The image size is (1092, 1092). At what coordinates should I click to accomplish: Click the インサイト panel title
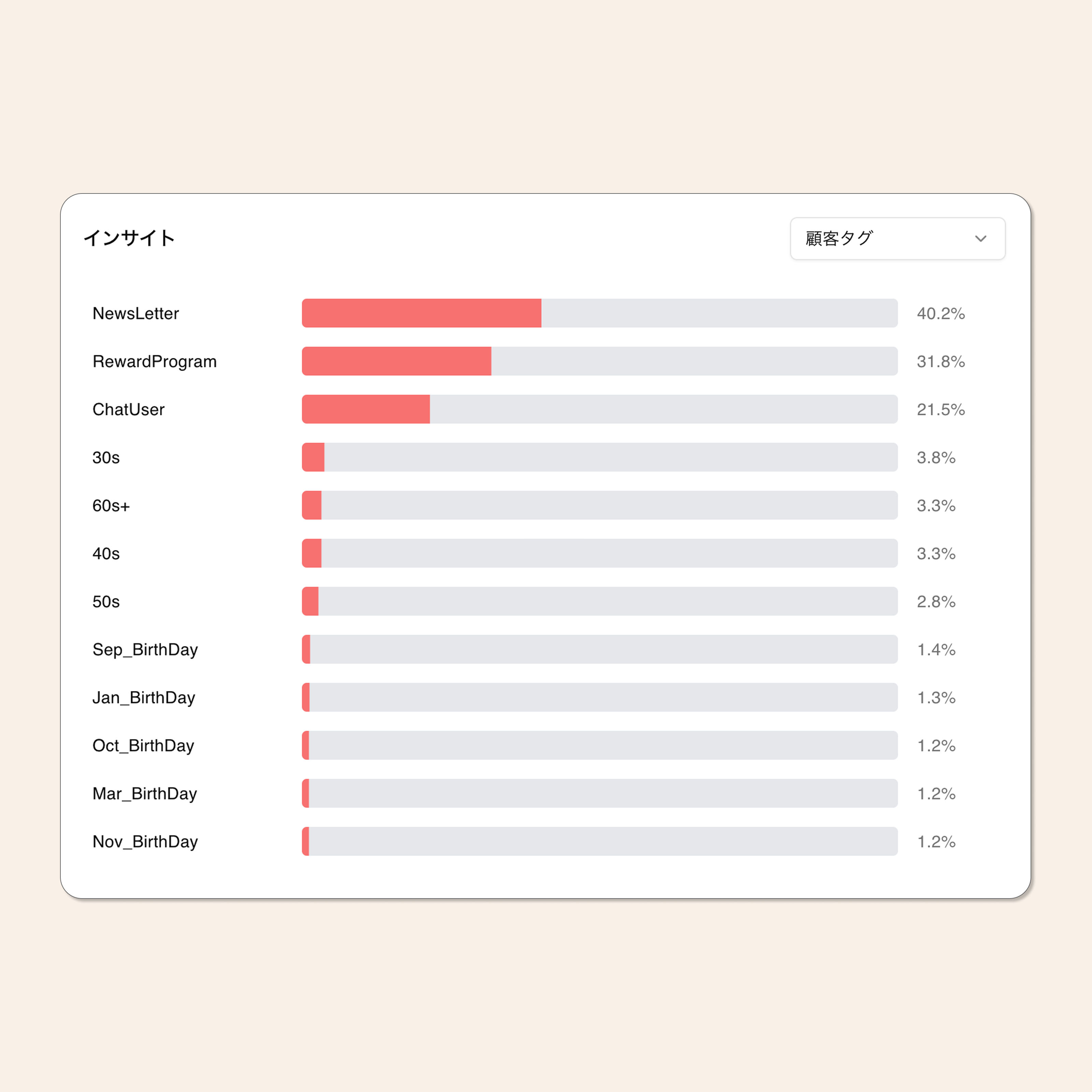[129, 238]
